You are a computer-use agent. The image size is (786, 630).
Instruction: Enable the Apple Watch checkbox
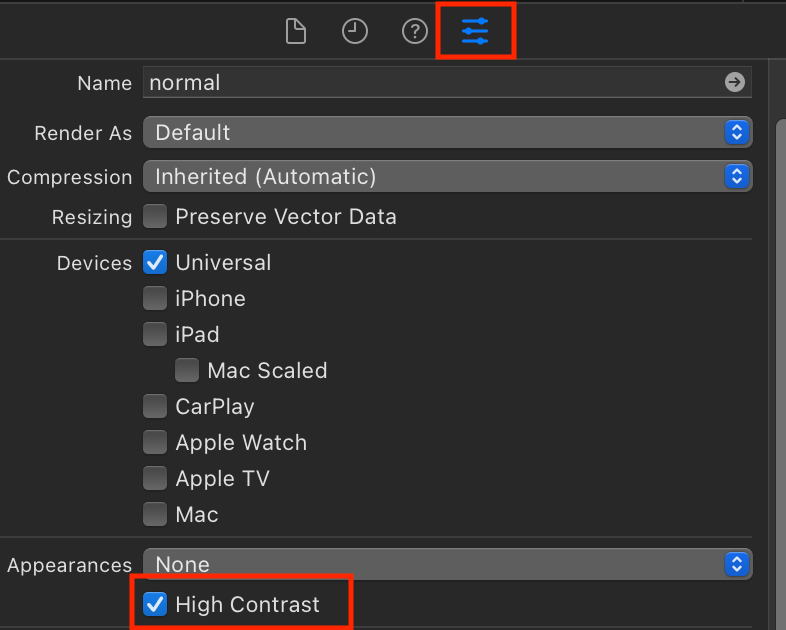pos(155,442)
